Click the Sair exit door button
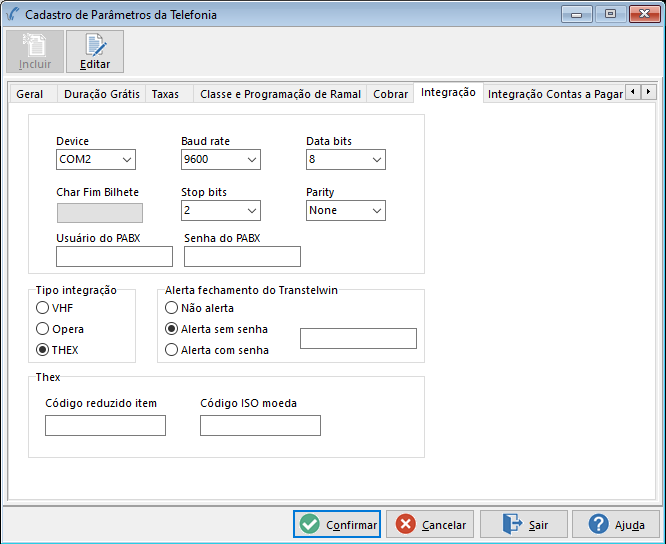 coord(524,524)
